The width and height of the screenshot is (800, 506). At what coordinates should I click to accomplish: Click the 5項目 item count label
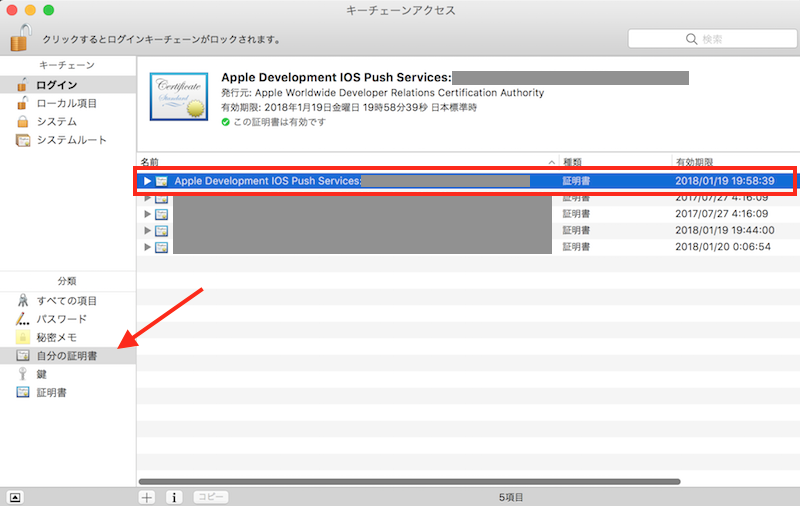pyautogui.click(x=511, y=497)
